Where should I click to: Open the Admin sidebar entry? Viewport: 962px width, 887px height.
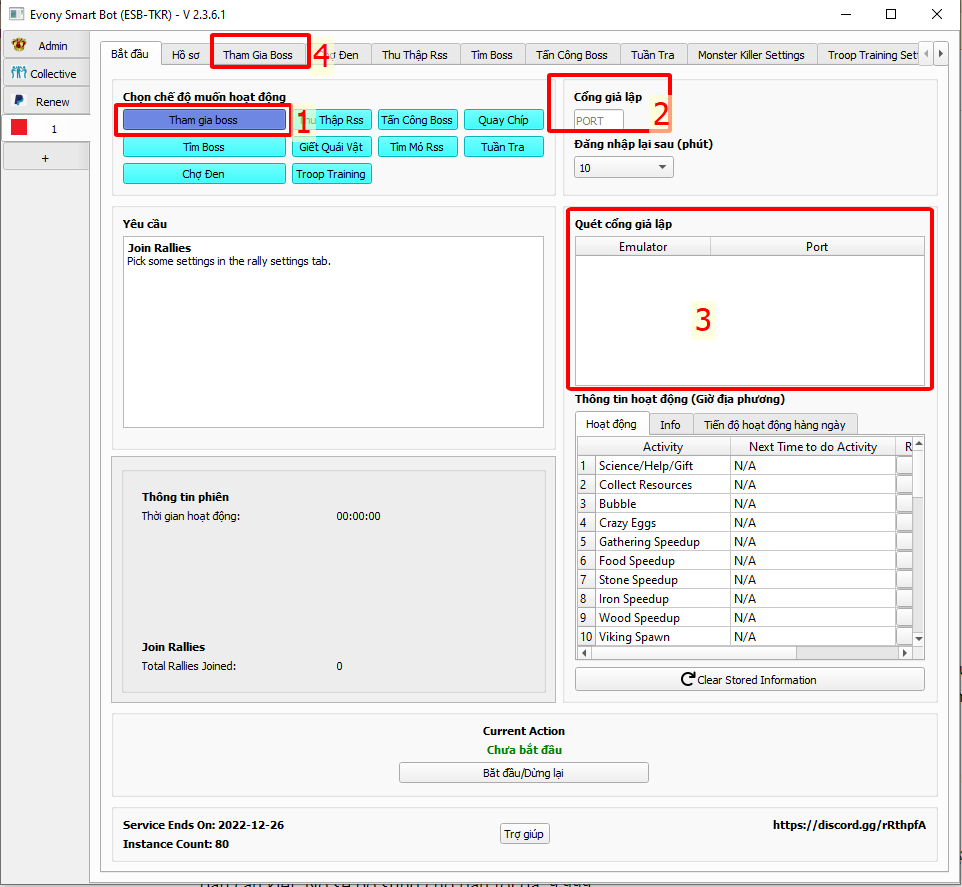pyautogui.click(x=46, y=46)
